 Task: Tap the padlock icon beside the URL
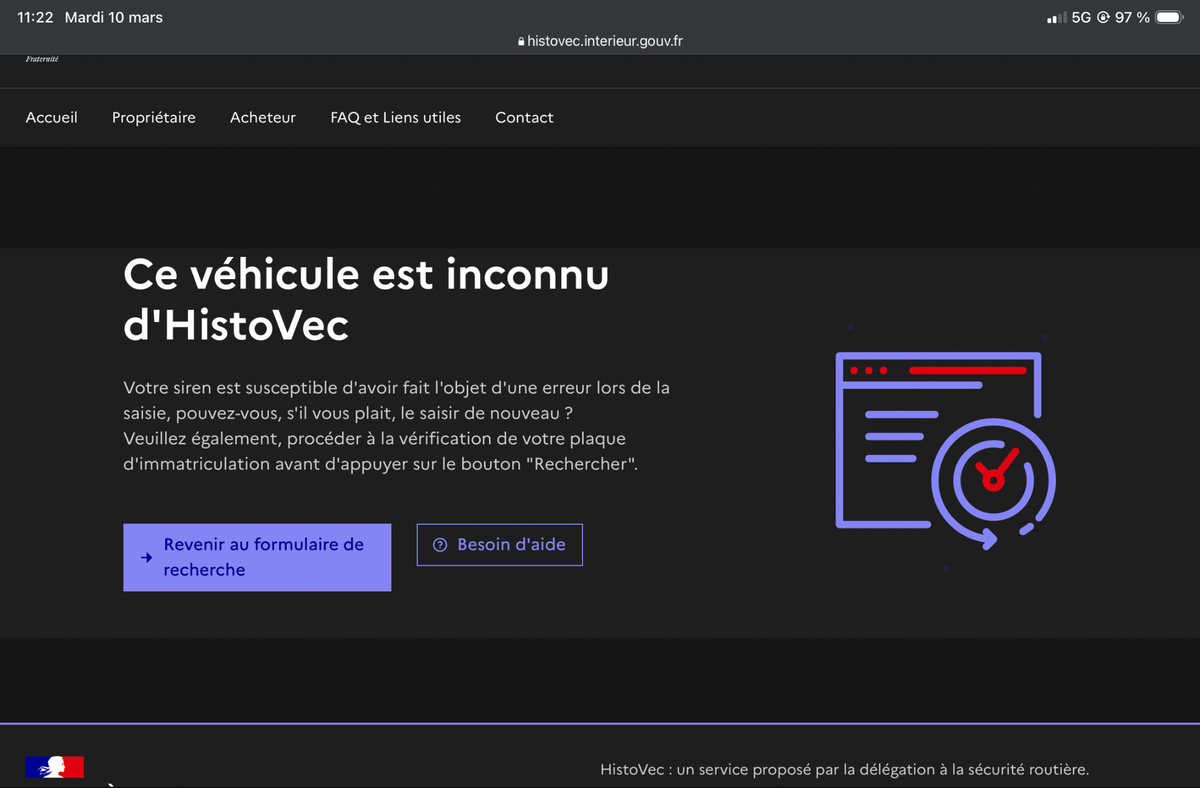(521, 42)
